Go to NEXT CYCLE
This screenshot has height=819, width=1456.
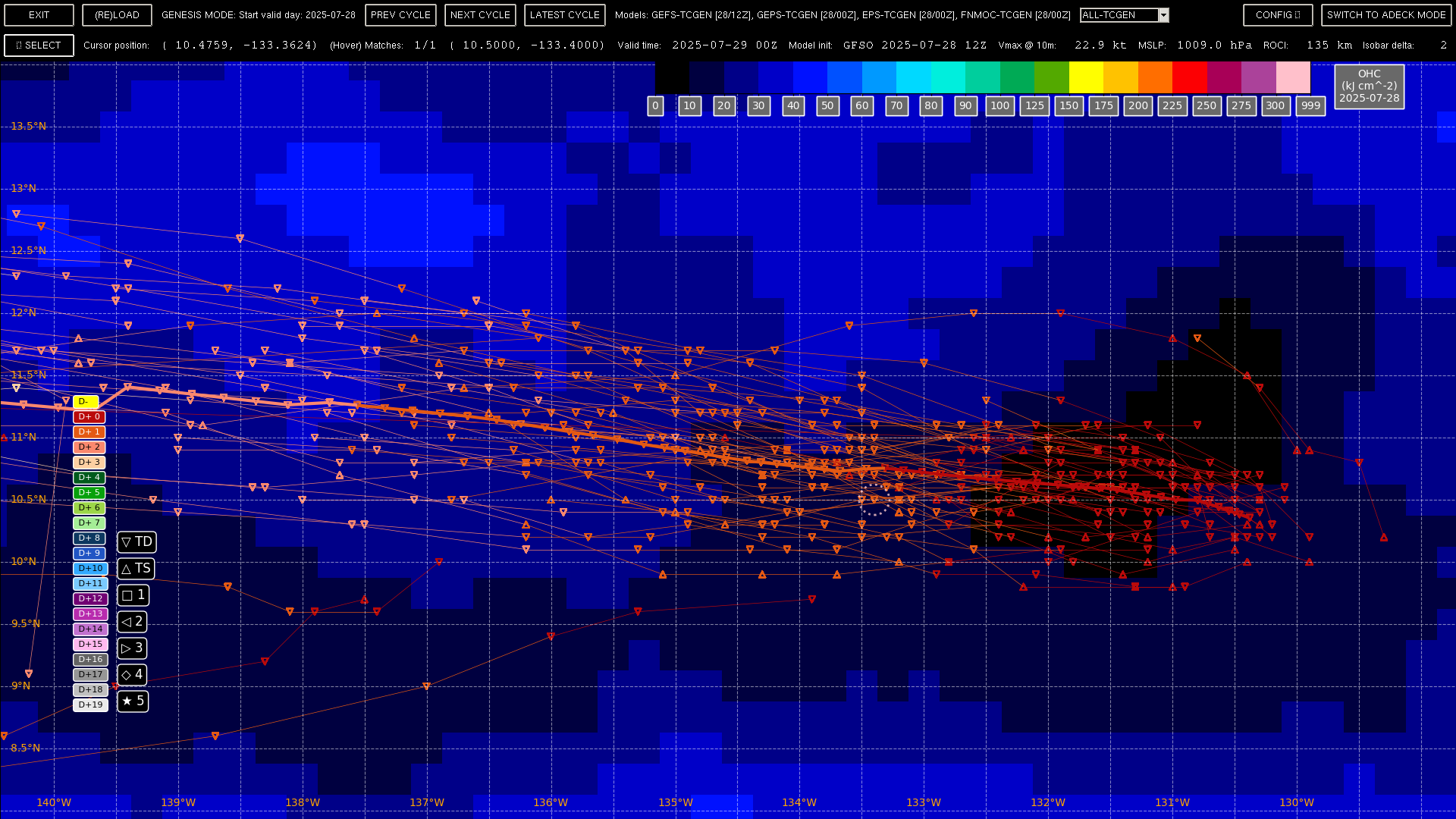tap(480, 15)
